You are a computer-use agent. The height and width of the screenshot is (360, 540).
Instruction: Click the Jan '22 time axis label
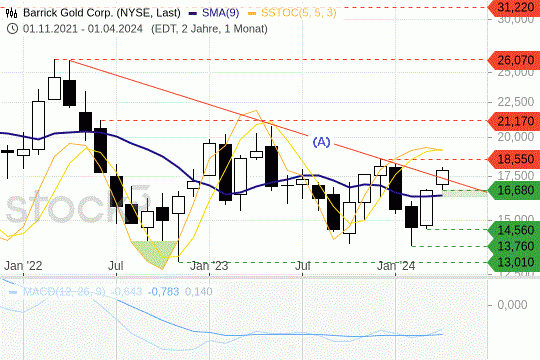pyautogui.click(x=23, y=266)
